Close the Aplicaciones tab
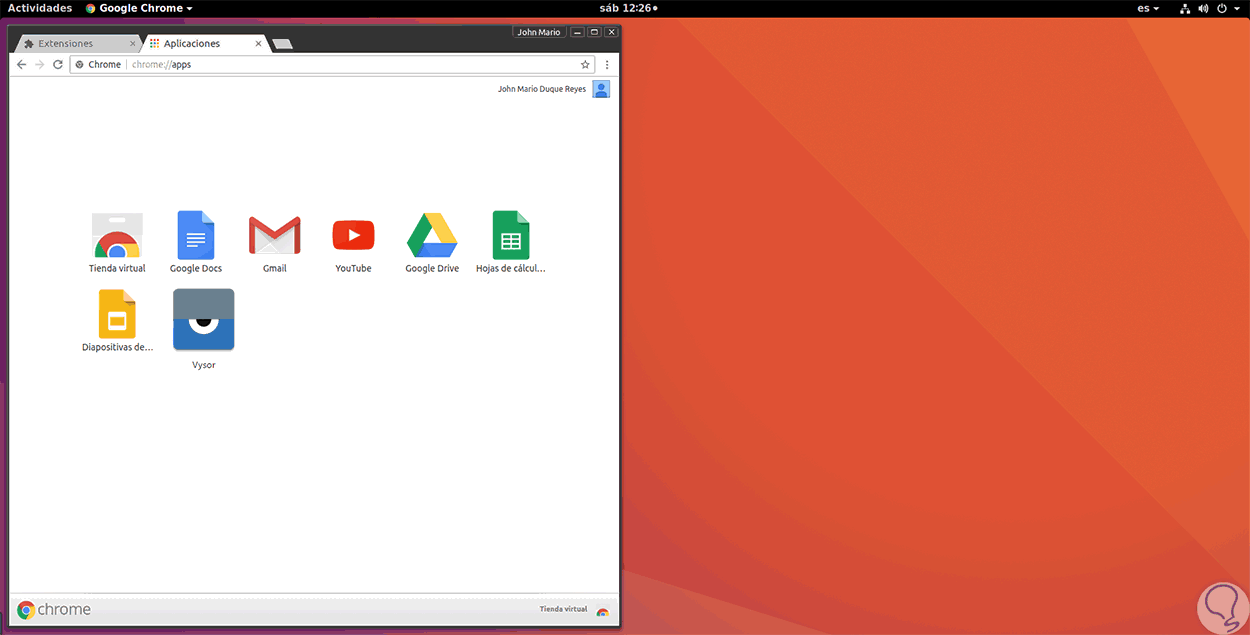Image resolution: width=1250 pixels, height=635 pixels. pos(259,44)
